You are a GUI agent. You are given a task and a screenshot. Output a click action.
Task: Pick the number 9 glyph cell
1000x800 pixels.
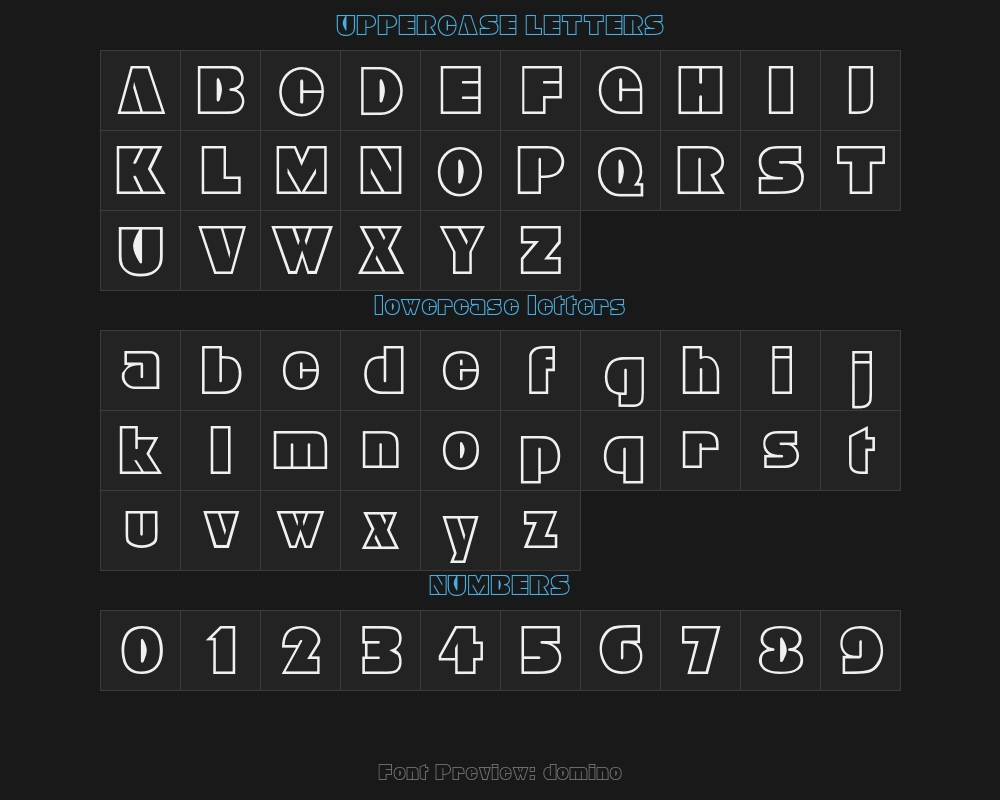tap(860, 650)
